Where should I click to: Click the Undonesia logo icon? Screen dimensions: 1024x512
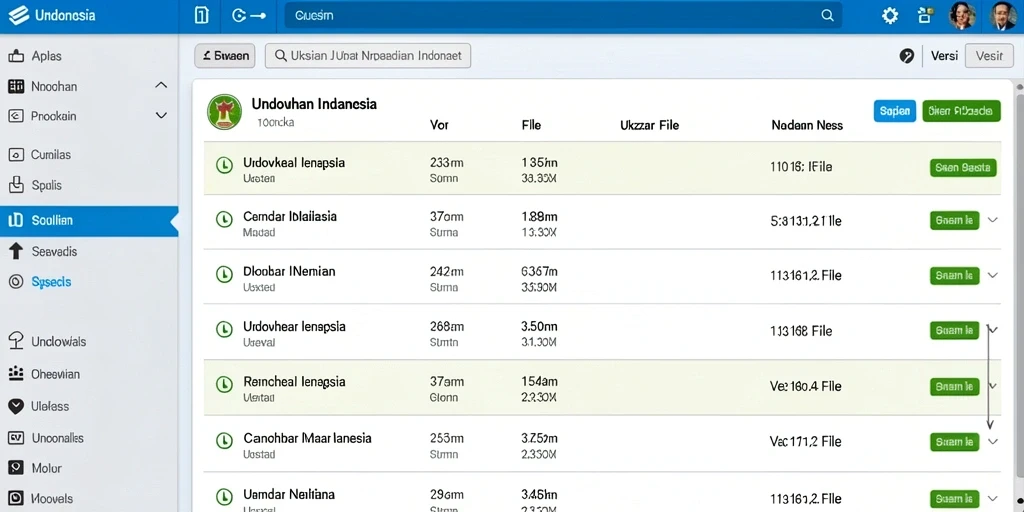tap(18, 15)
